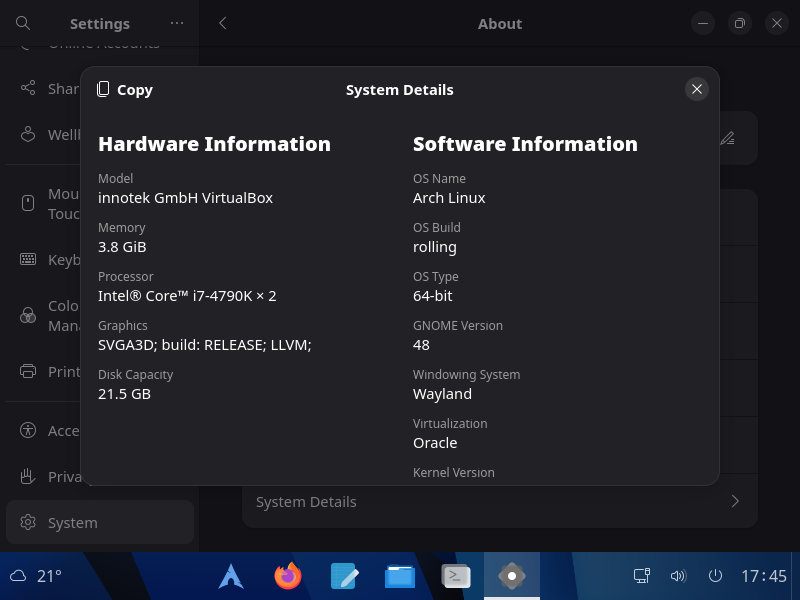Screen dimensions: 800x600
Task: Open Mouse & Touchpad sidebar icon
Action: (x=28, y=203)
